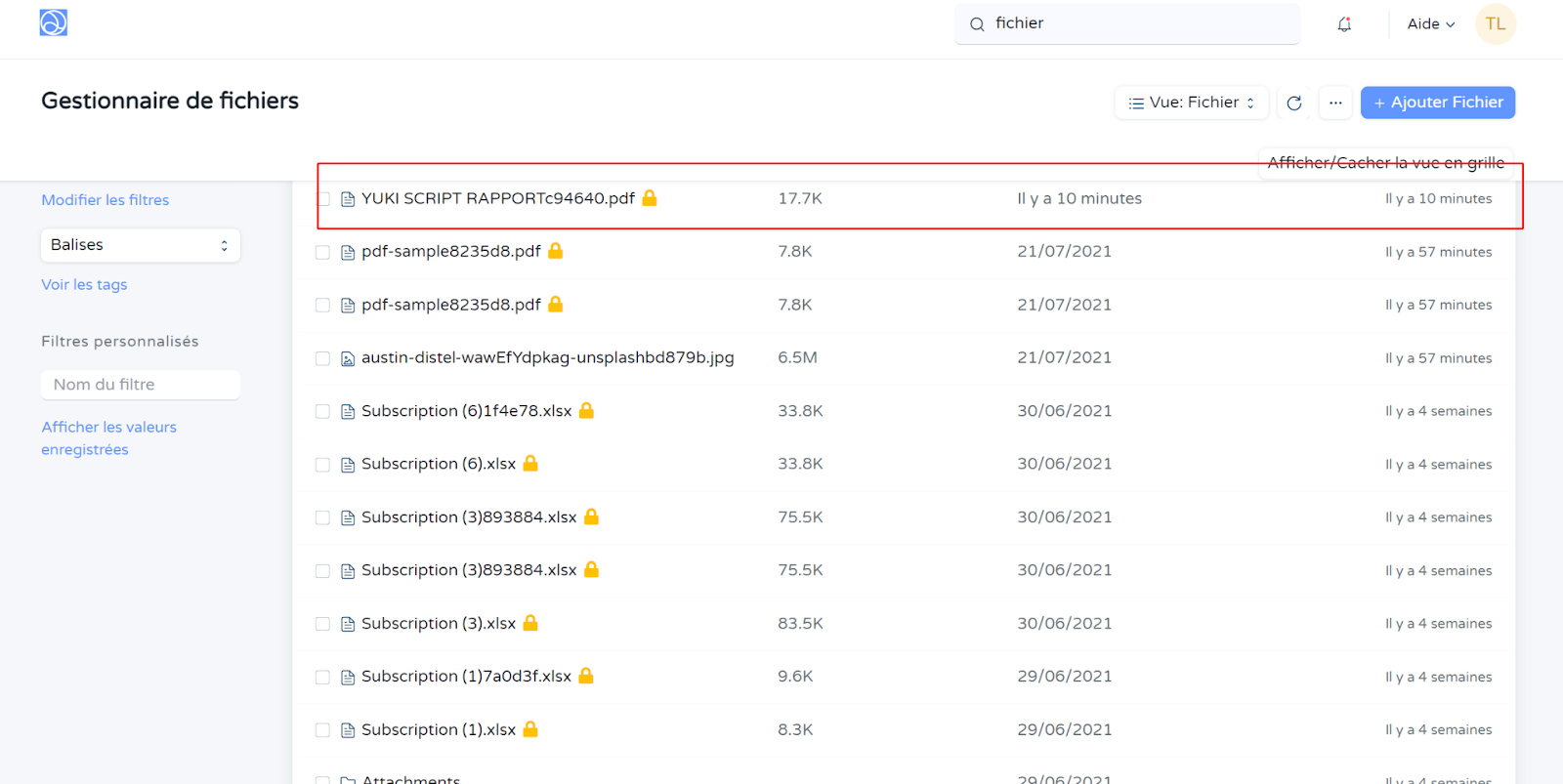
Task: Focus the search bar containing fichier
Action: (1133, 23)
